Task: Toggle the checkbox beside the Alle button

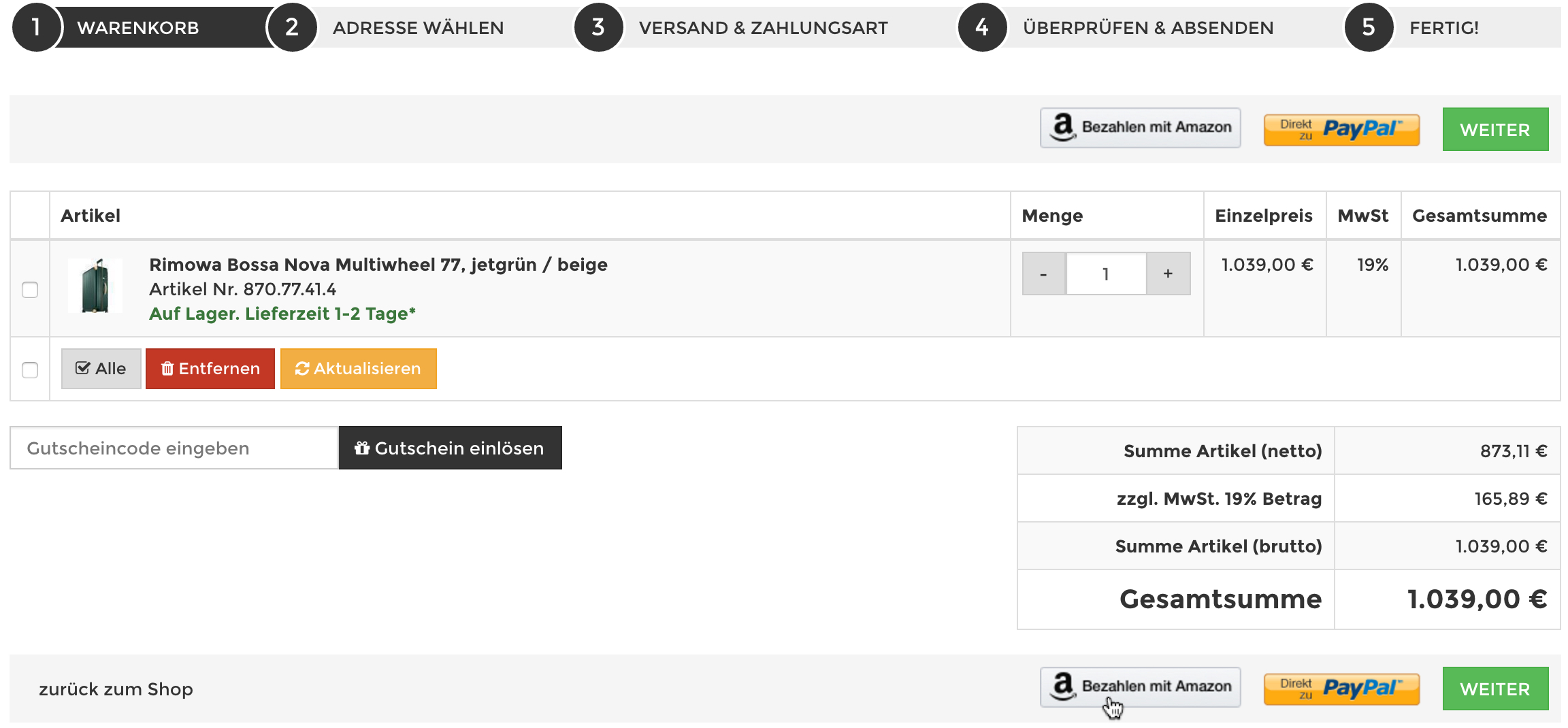Action: pos(30,370)
